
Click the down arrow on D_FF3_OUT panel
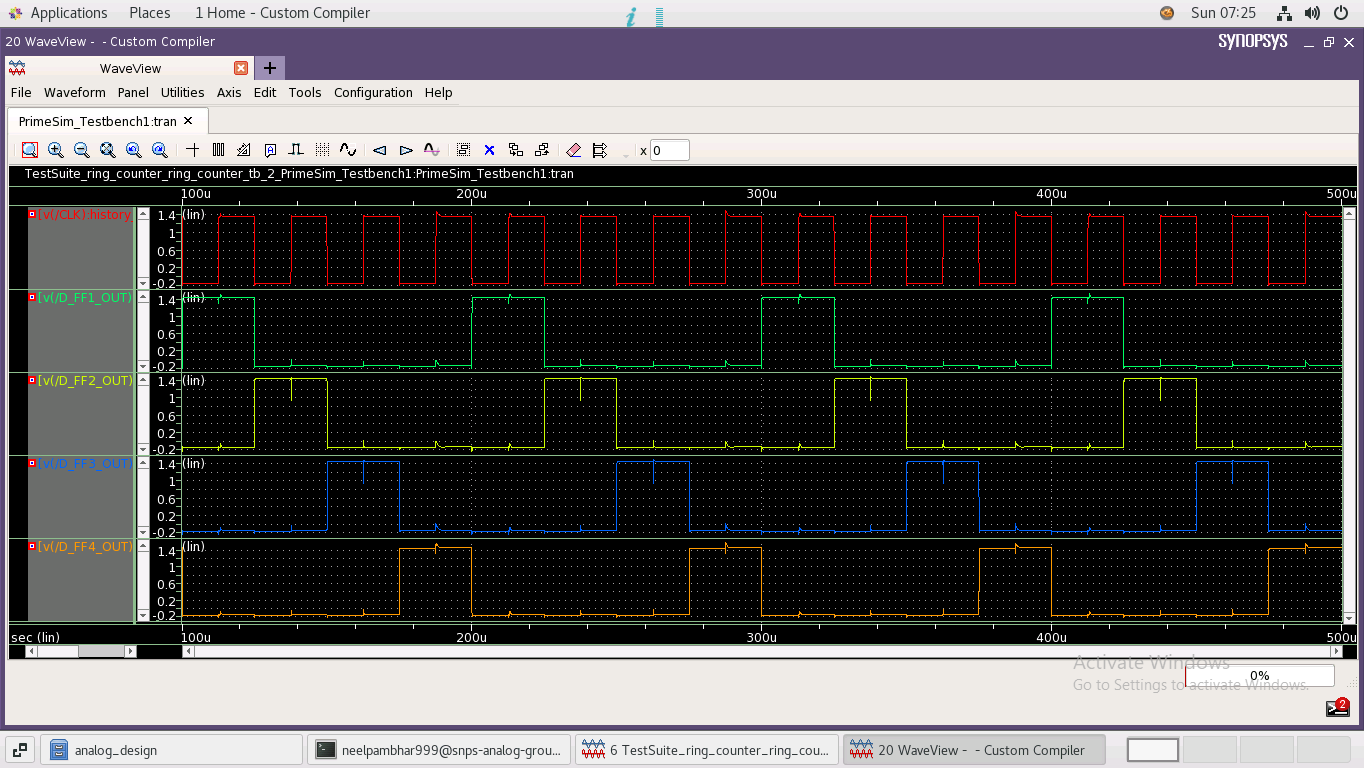(143, 532)
